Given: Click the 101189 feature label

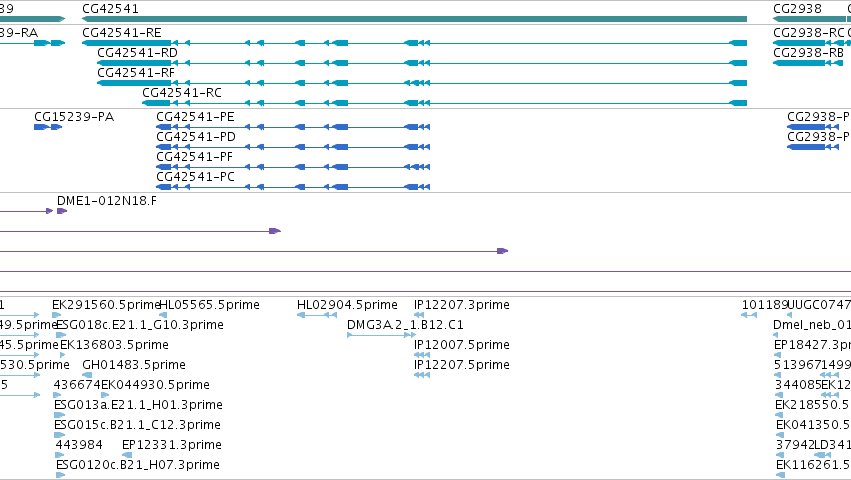Looking at the screenshot, I should [764, 305].
